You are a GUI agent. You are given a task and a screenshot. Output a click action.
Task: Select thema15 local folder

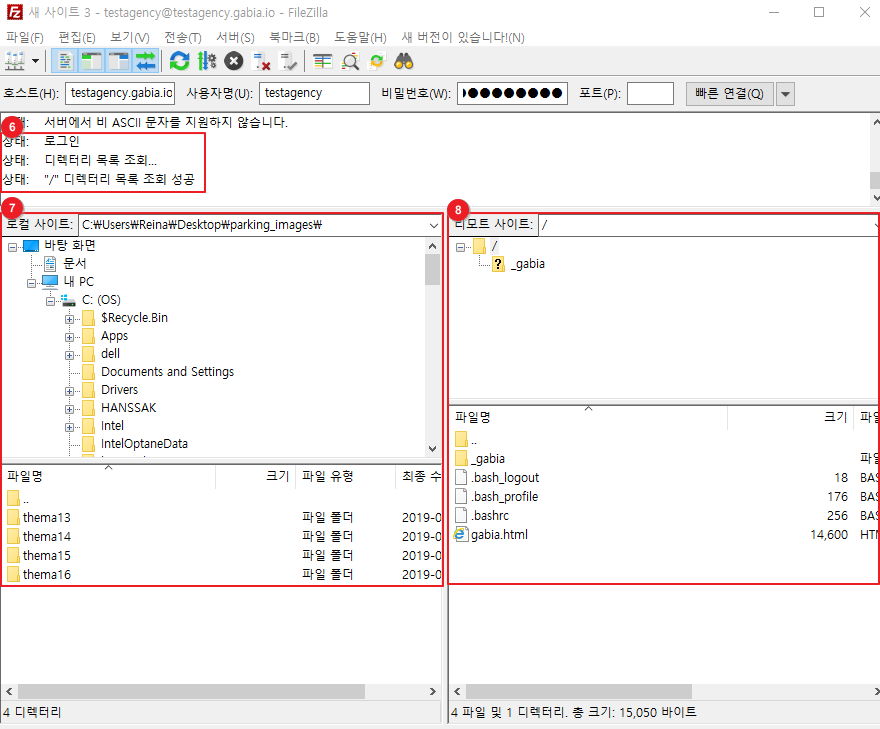click(47, 555)
